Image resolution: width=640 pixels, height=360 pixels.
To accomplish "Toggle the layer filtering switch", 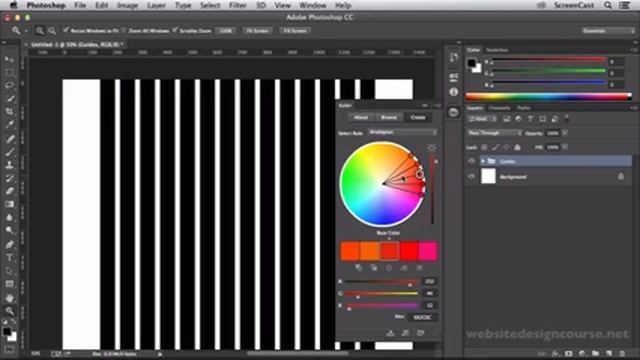I will [x=567, y=119].
